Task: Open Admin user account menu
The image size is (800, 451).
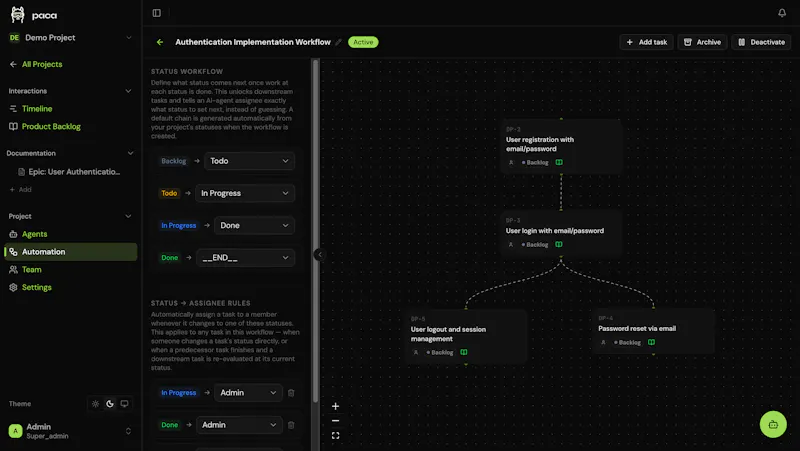Action: [70, 431]
